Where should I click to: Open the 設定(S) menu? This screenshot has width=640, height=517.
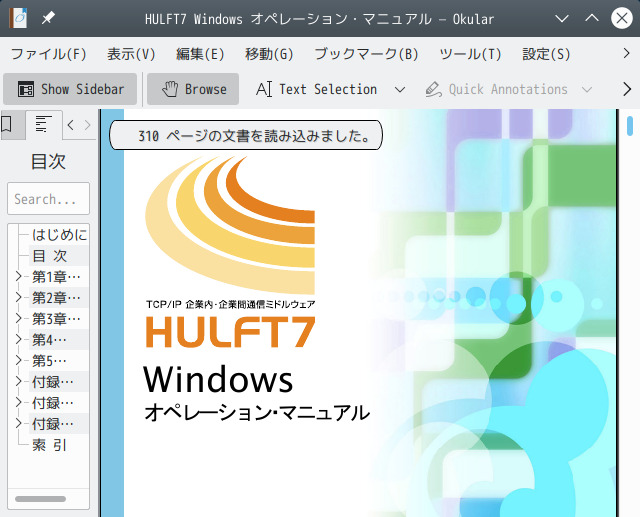(546, 54)
